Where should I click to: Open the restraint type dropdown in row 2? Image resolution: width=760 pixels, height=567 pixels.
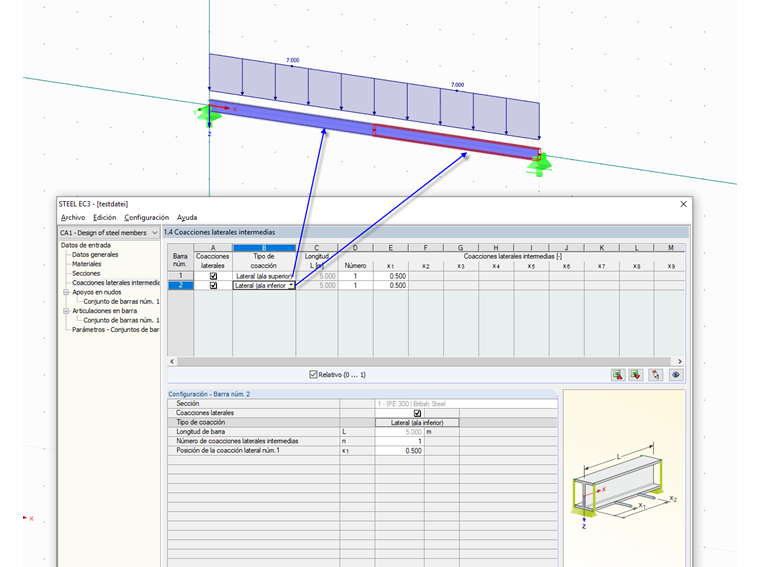[x=291, y=285]
